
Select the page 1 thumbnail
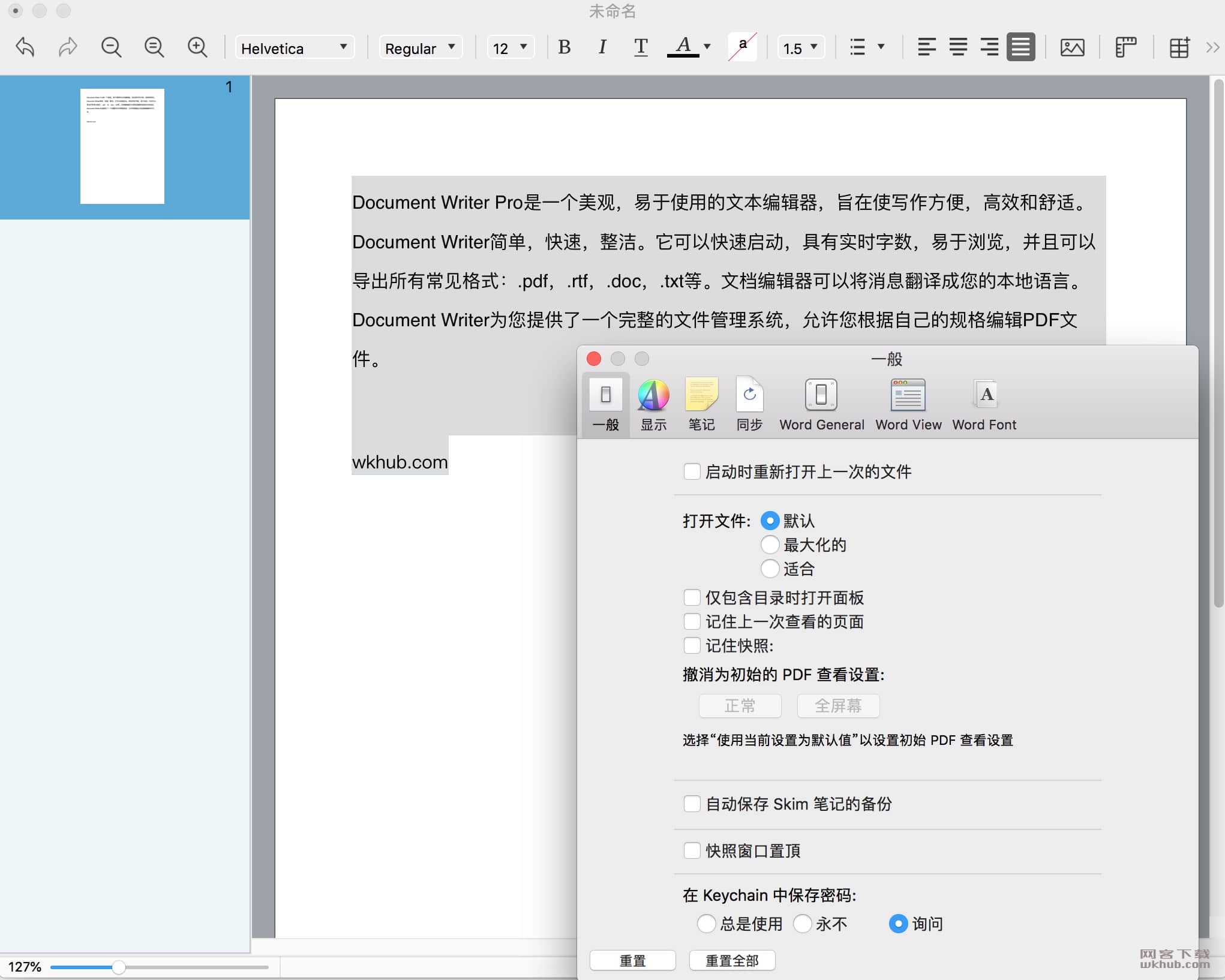pyautogui.click(x=122, y=146)
